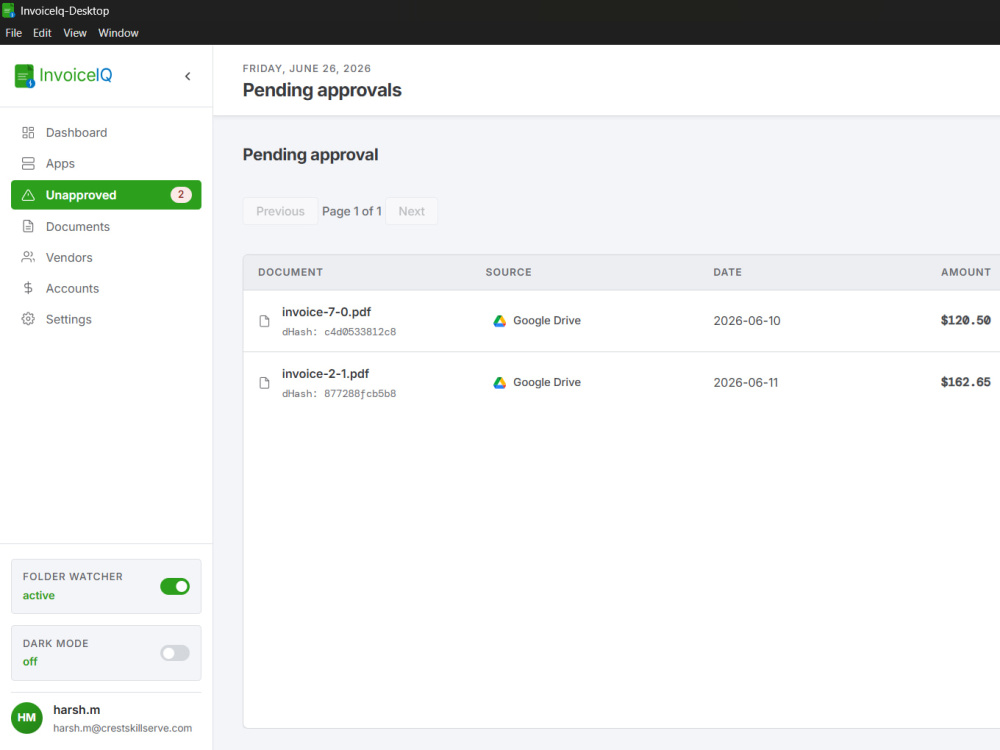Click the Folder Watcher active status text
Screen dimensions: 1000x750
point(39,595)
